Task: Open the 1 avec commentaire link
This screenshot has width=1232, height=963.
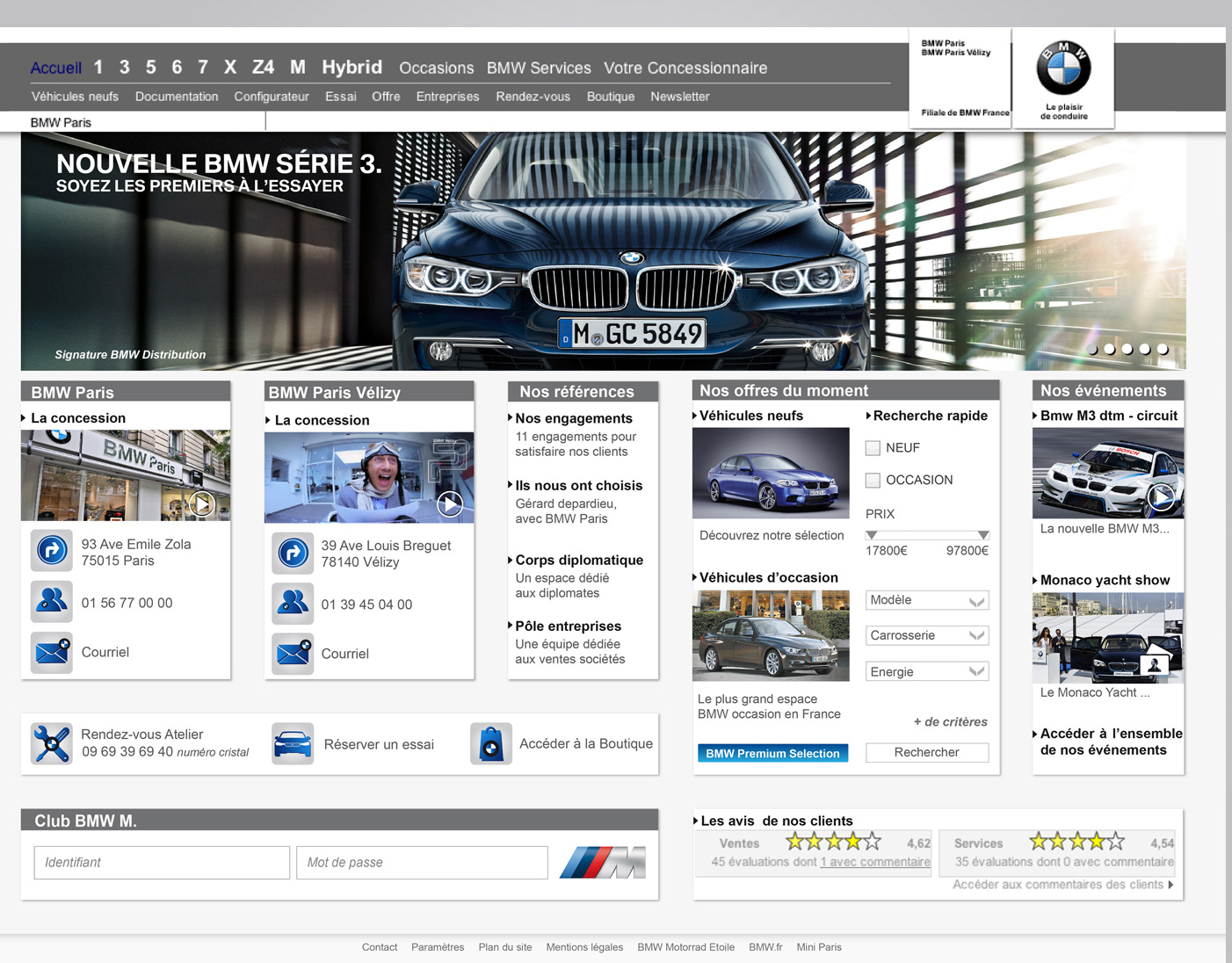Action: pyautogui.click(x=875, y=862)
